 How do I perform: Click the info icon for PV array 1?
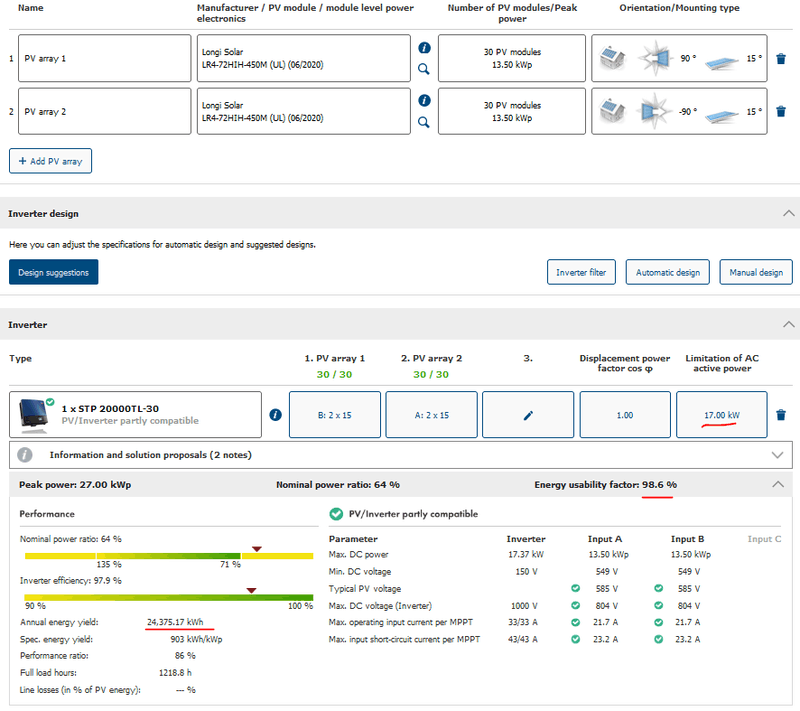tap(424, 48)
